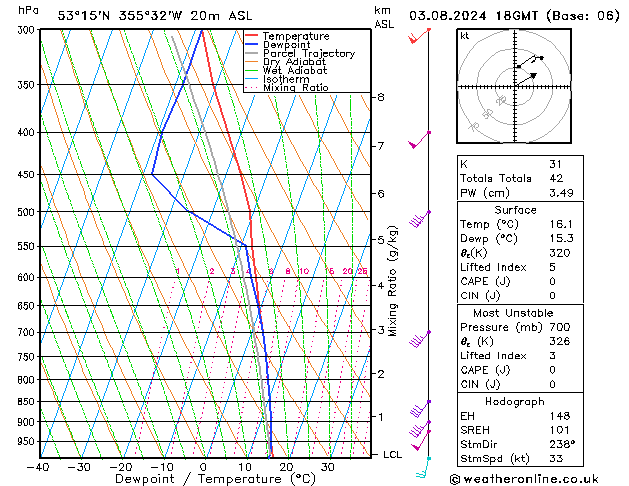Click the Most Unstable section heading
Image resolution: width=629 pixels, height=486 pixels.
(x=513, y=313)
